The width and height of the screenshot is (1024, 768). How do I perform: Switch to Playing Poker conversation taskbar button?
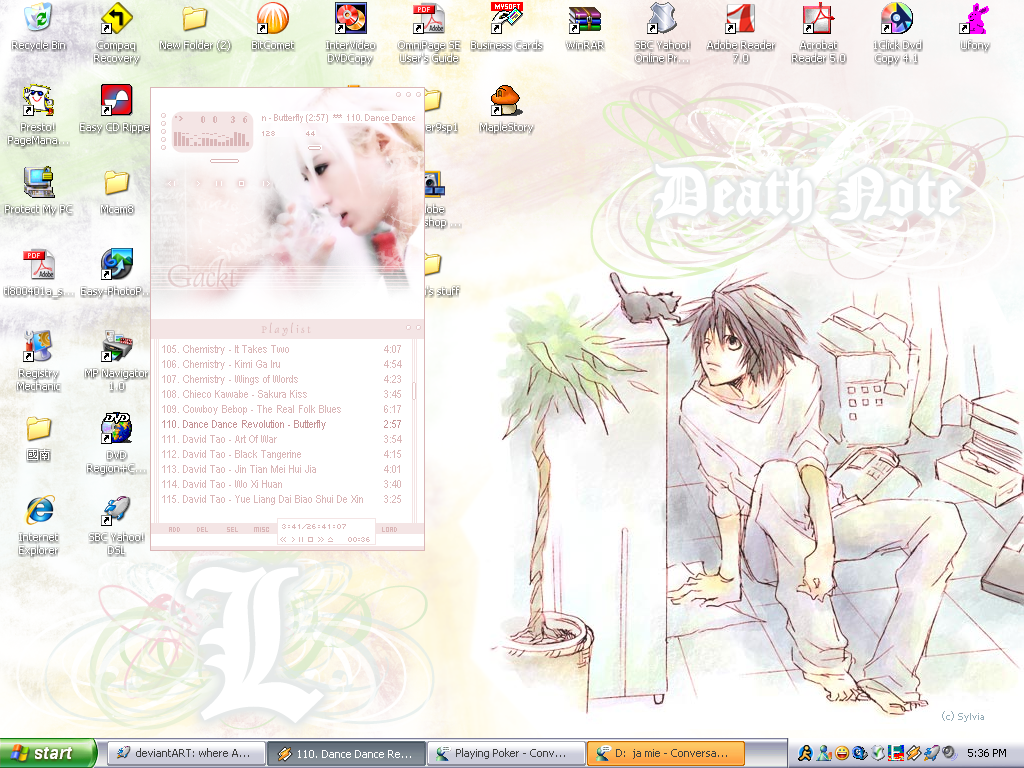(506, 753)
